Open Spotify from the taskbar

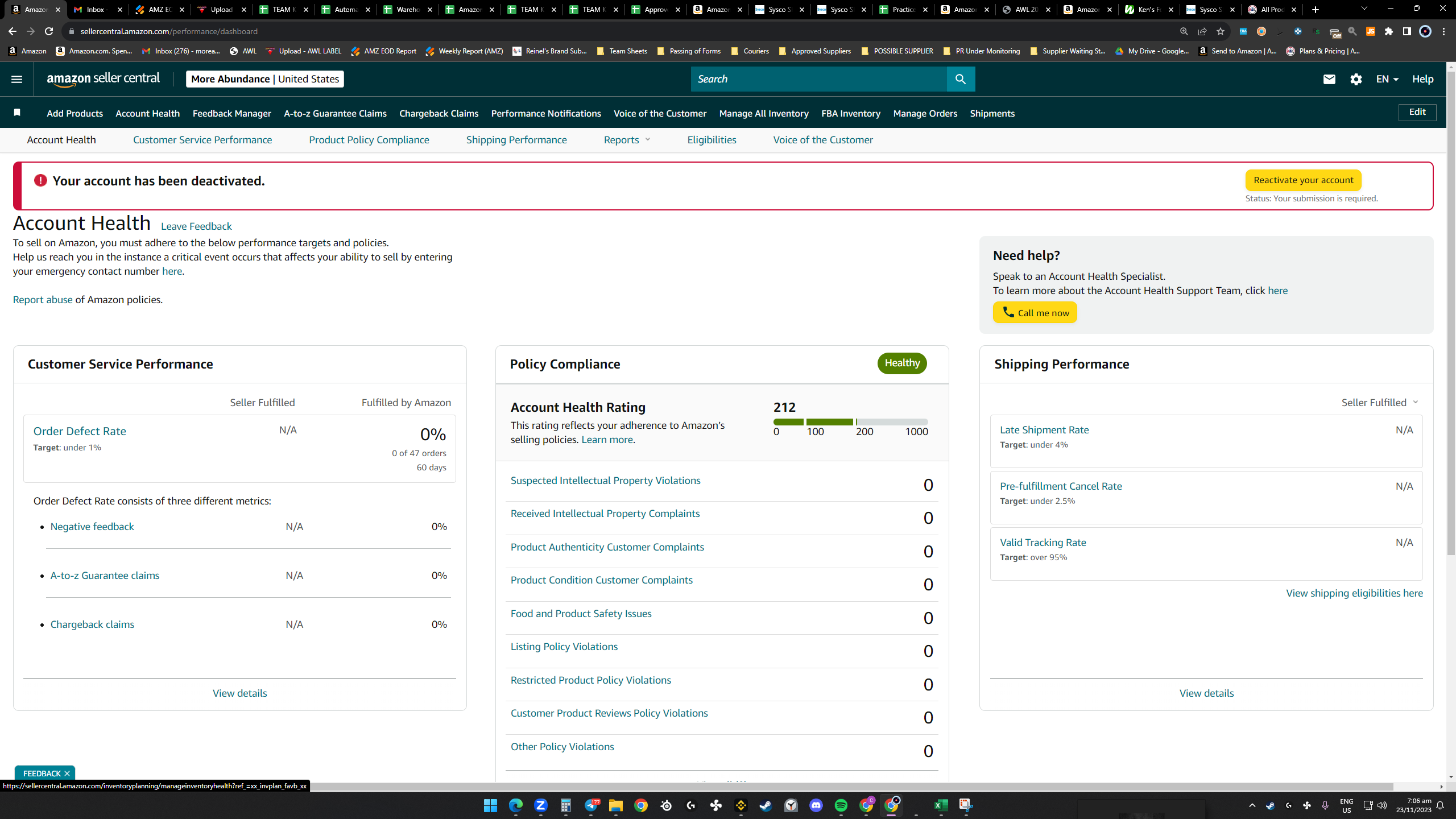coord(841,805)
